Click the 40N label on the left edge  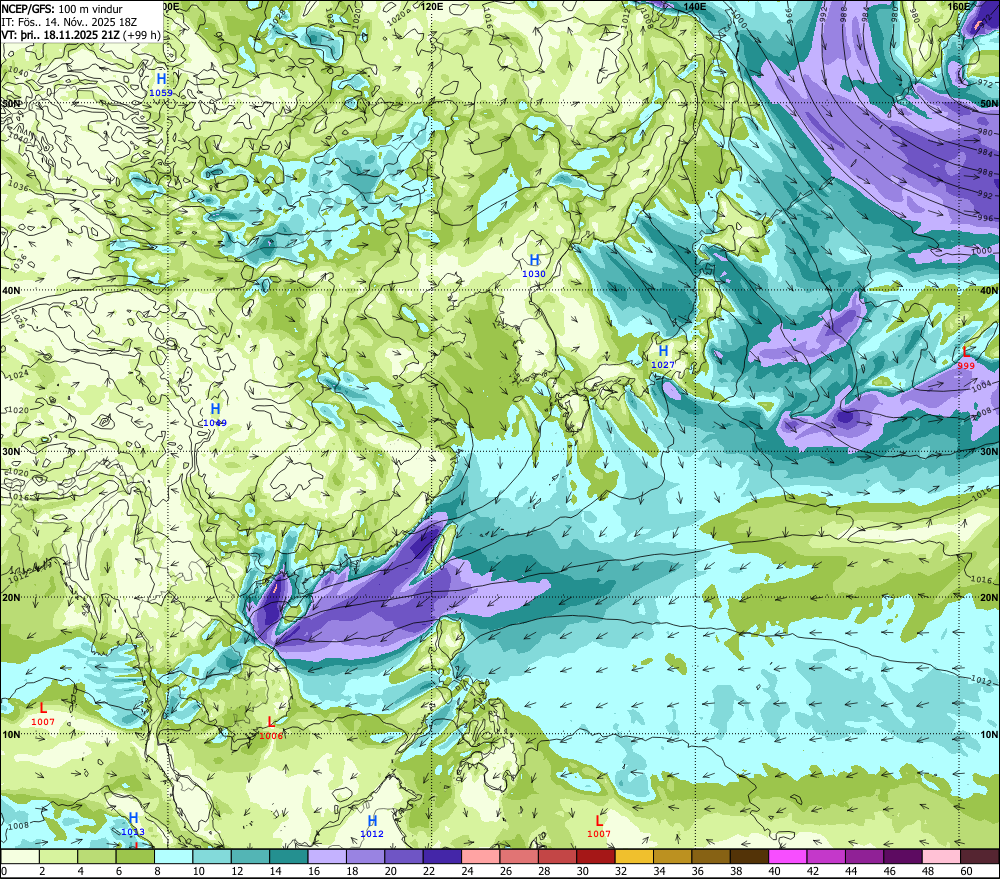pos(11,290)
